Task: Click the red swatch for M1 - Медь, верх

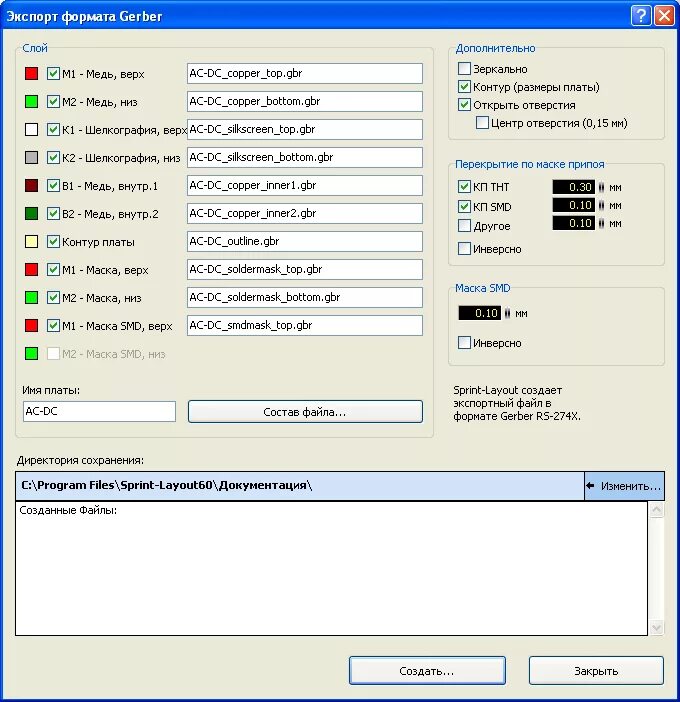Action: pyautogui.click(x=31, y=73)
